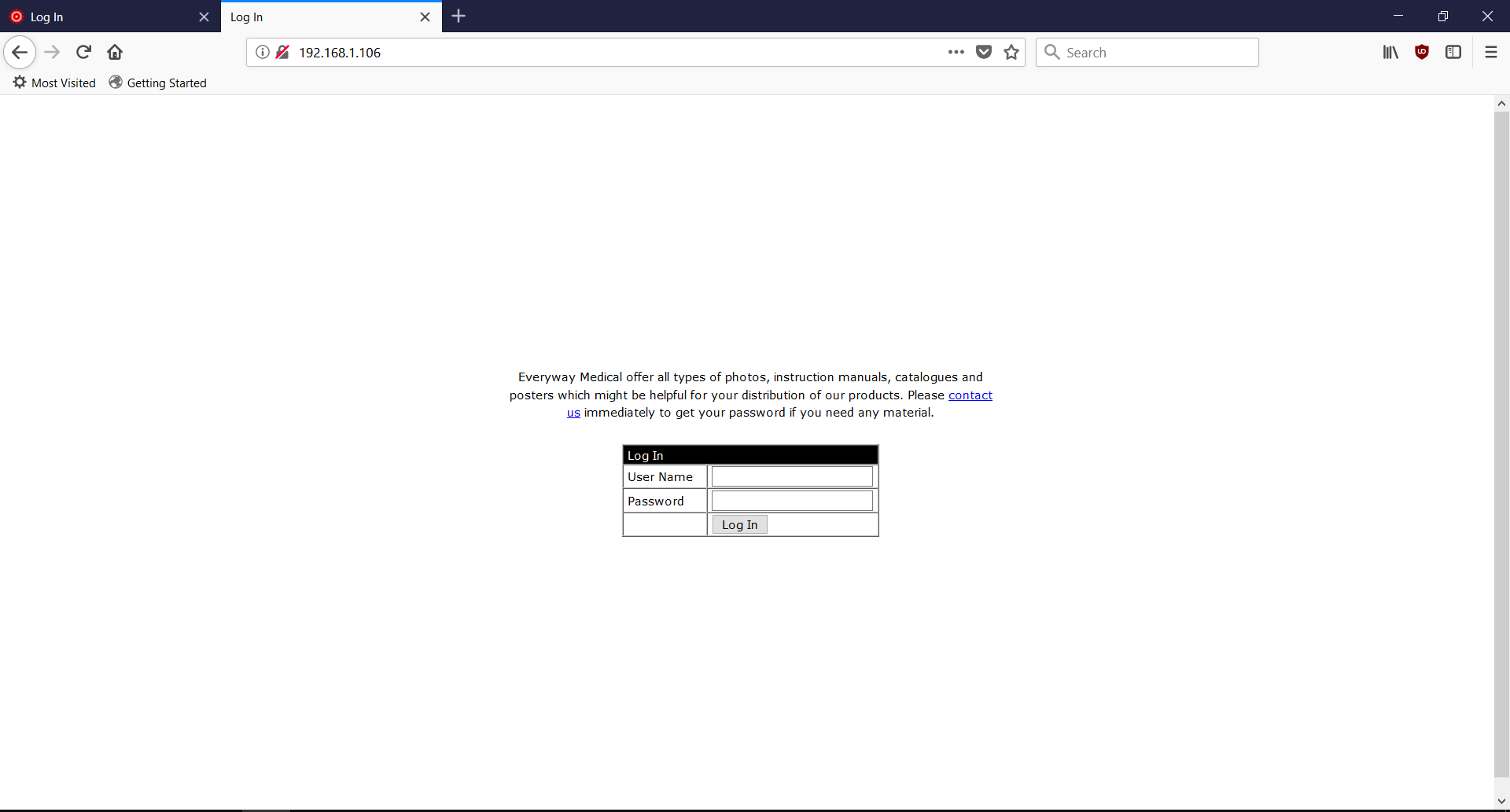Submit the form with Log In button
The width and height of the screenshot is (1510, 812).
739,524
